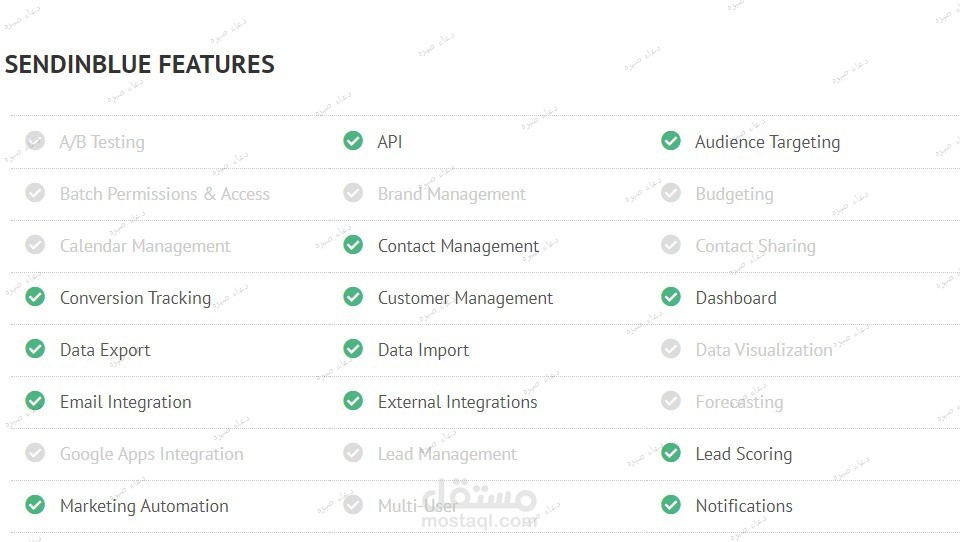Click the green check icon next to Audience Targeting
This screenshot has height=542, width=960.
[x=671, y=141]
